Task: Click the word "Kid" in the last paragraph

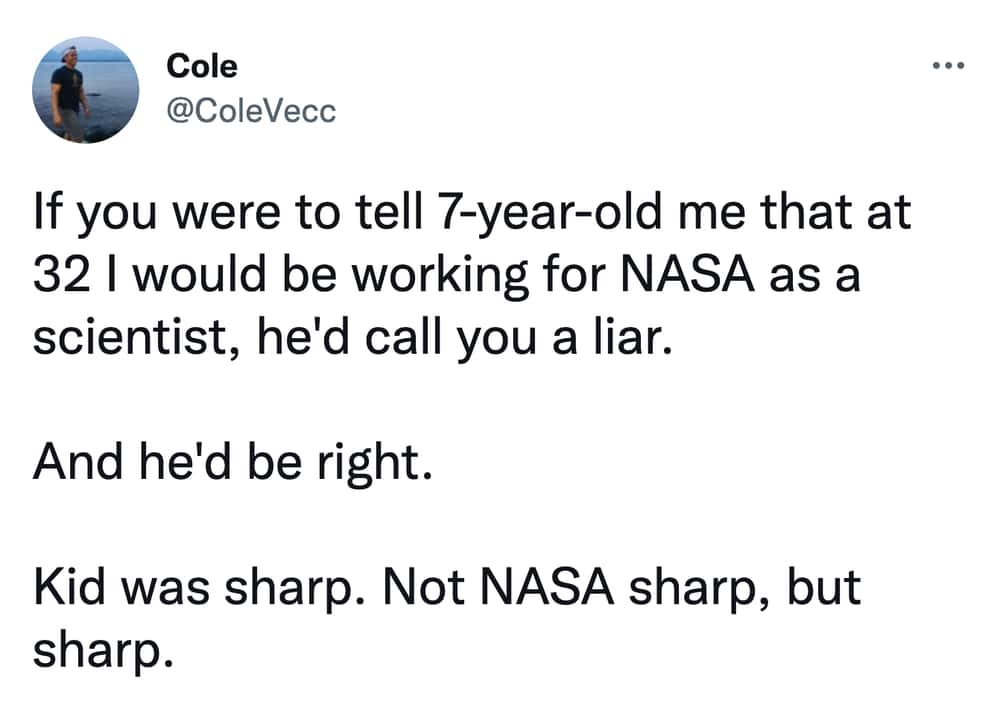Action: (x=68, y=586)
